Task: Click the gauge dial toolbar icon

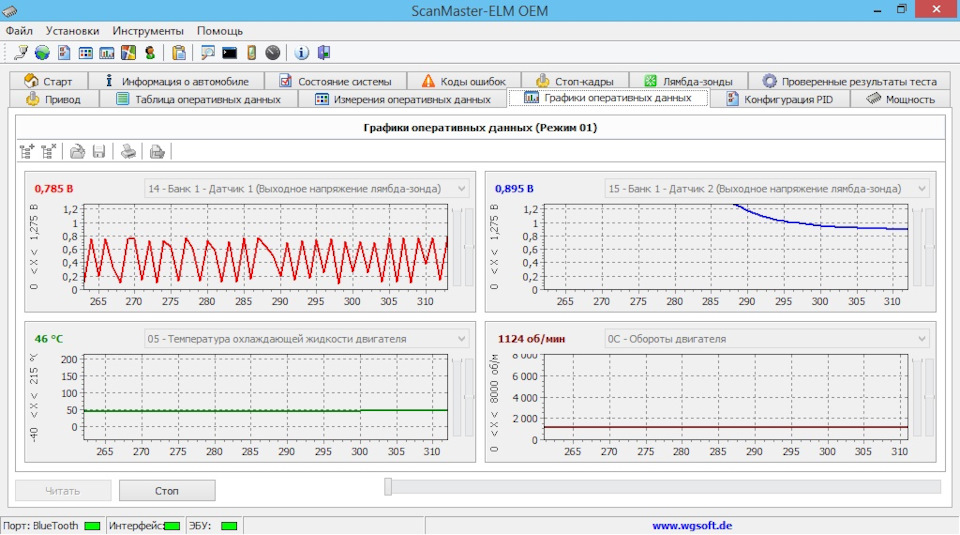Action: click(272, 52)
